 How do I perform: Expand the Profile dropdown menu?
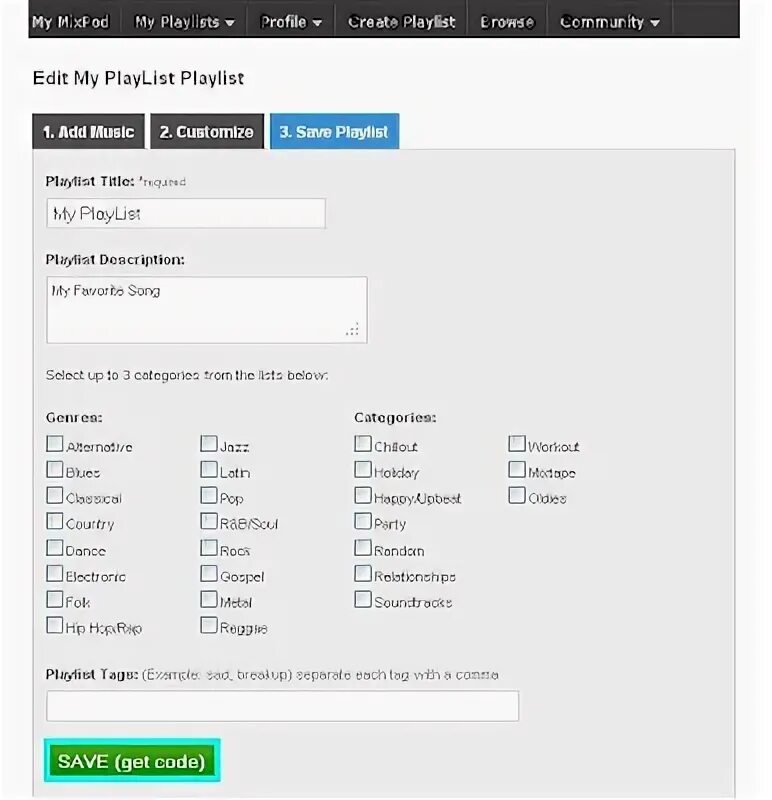(291, 22)
